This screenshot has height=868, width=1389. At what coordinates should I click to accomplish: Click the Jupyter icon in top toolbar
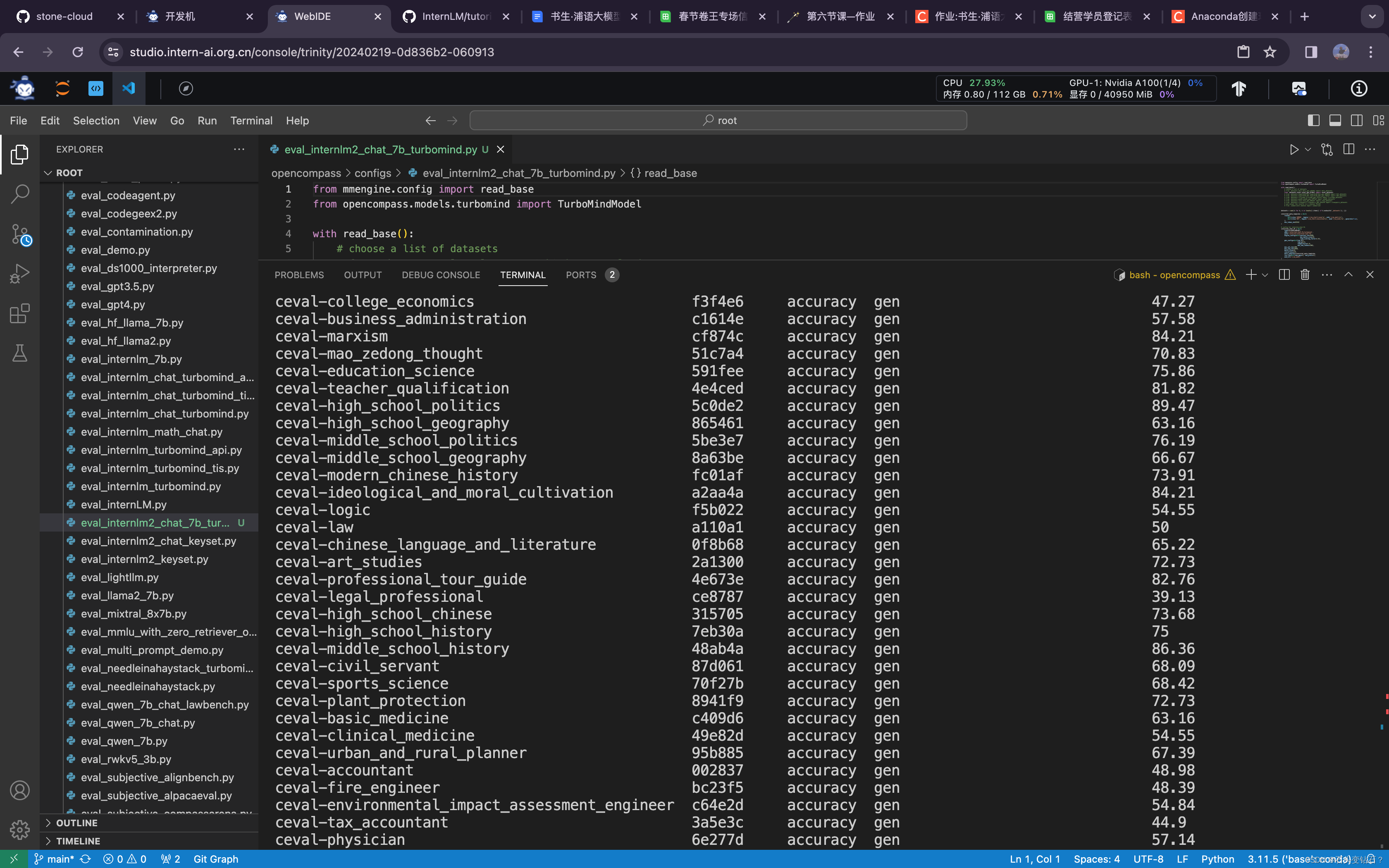pos(62,88)
